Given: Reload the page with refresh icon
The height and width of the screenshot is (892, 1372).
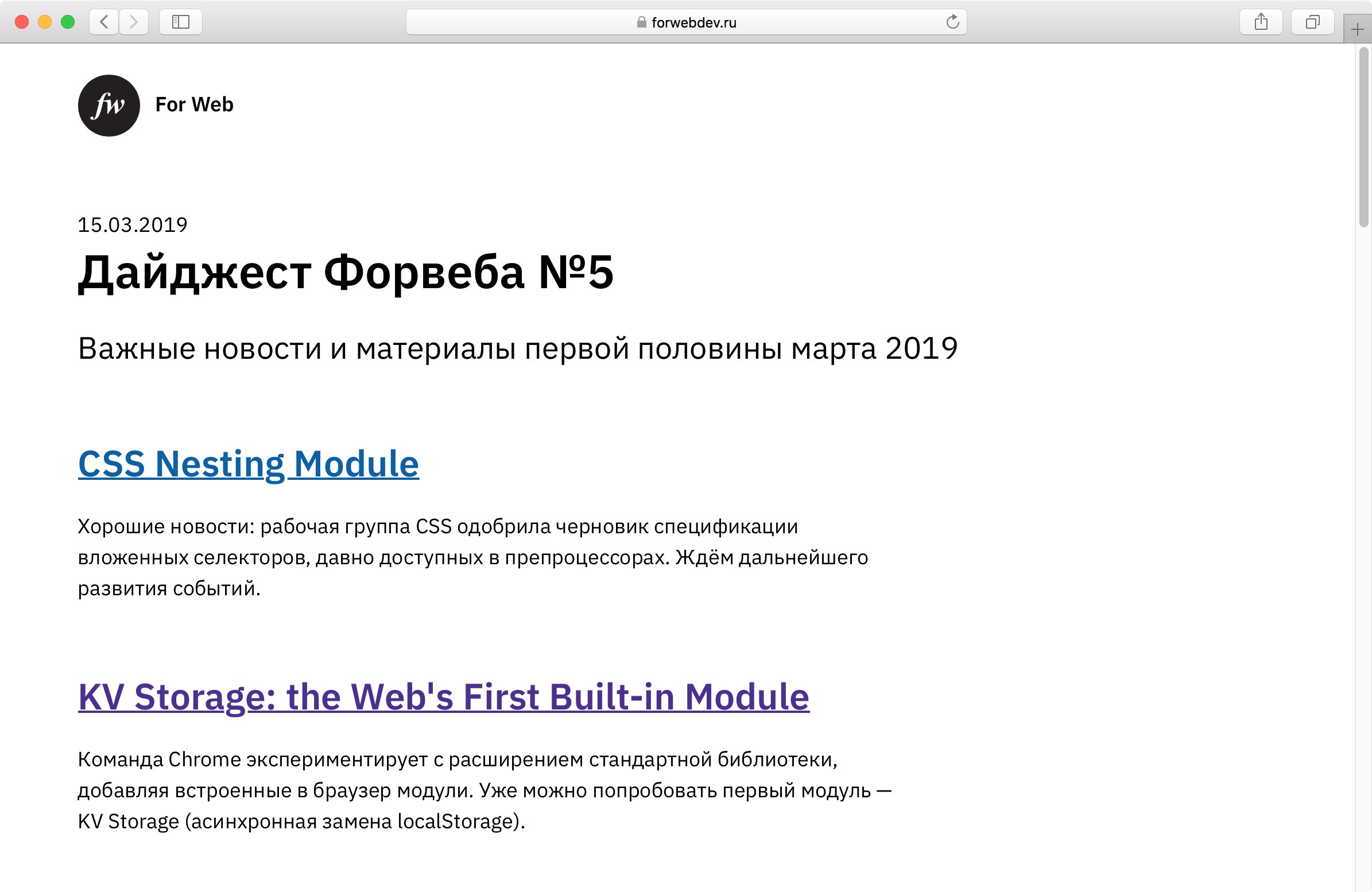Looking at the screenshot, I should coord(952,22).
